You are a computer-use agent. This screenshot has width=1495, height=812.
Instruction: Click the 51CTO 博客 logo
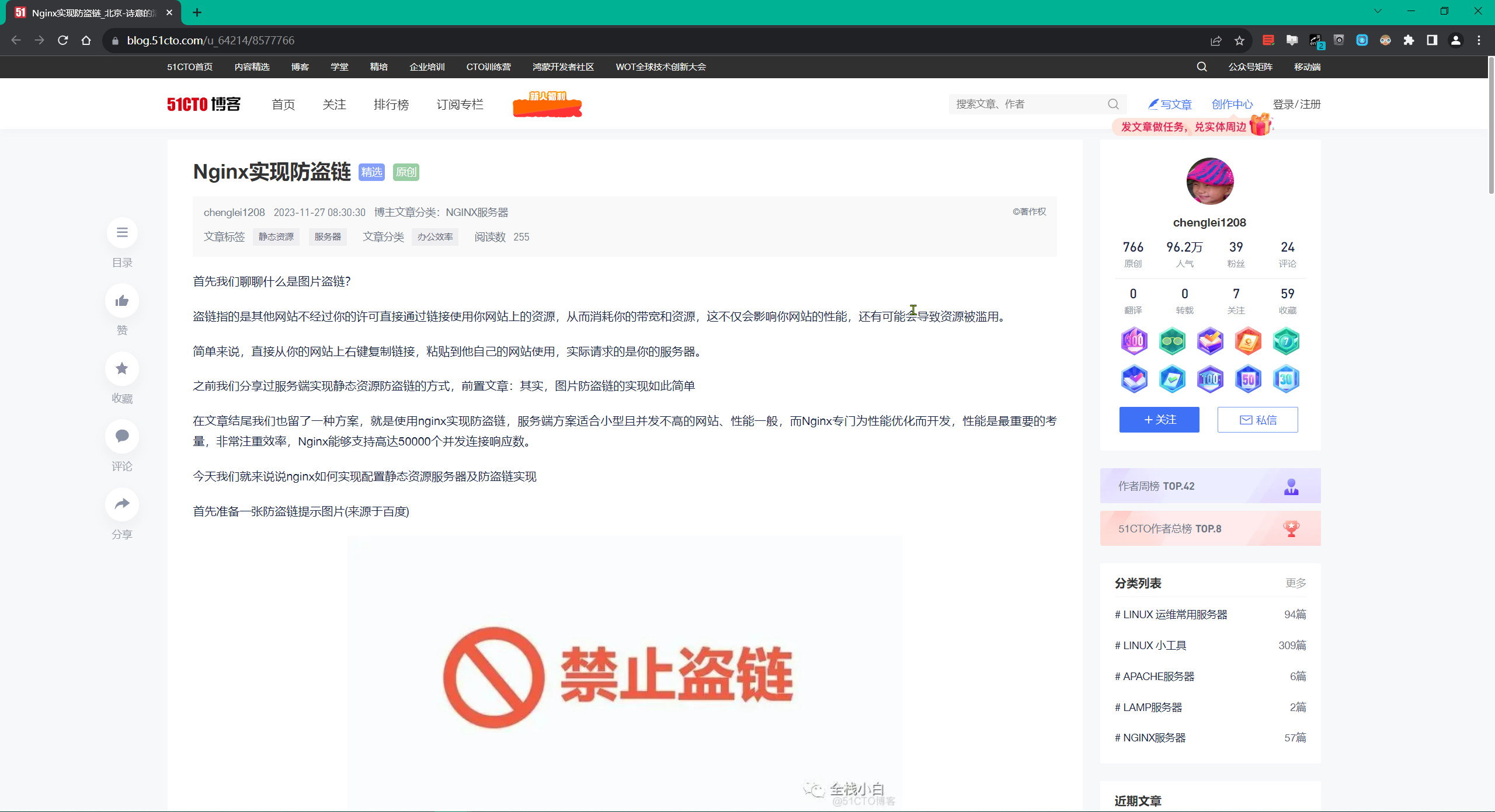(204, 104)
